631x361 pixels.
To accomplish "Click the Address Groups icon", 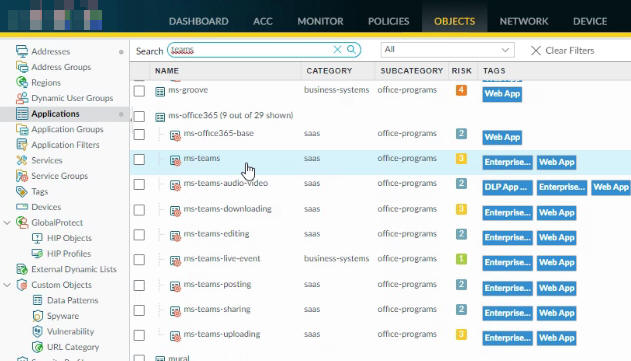I will pos(22,67).
